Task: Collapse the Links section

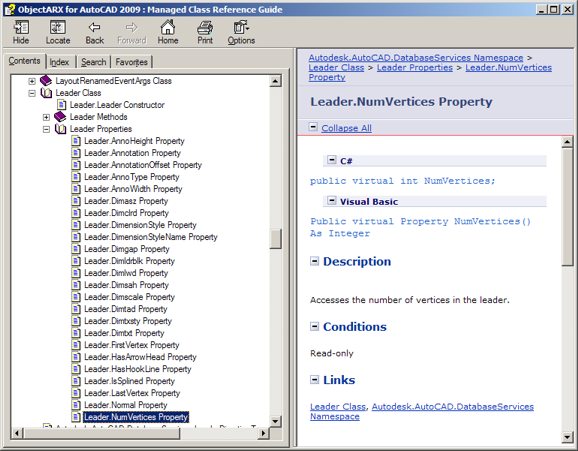Action: click(314, 380)
